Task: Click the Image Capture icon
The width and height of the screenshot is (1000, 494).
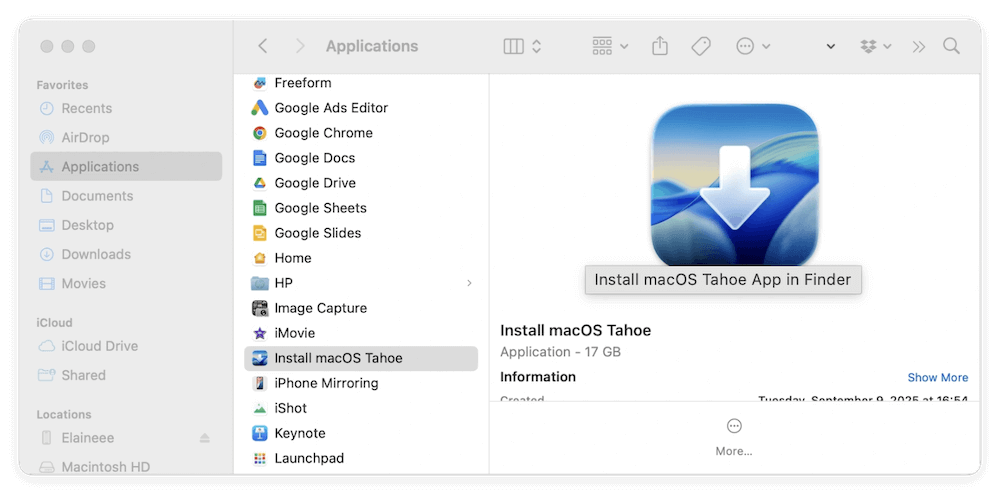Action: tap(259, 308)
